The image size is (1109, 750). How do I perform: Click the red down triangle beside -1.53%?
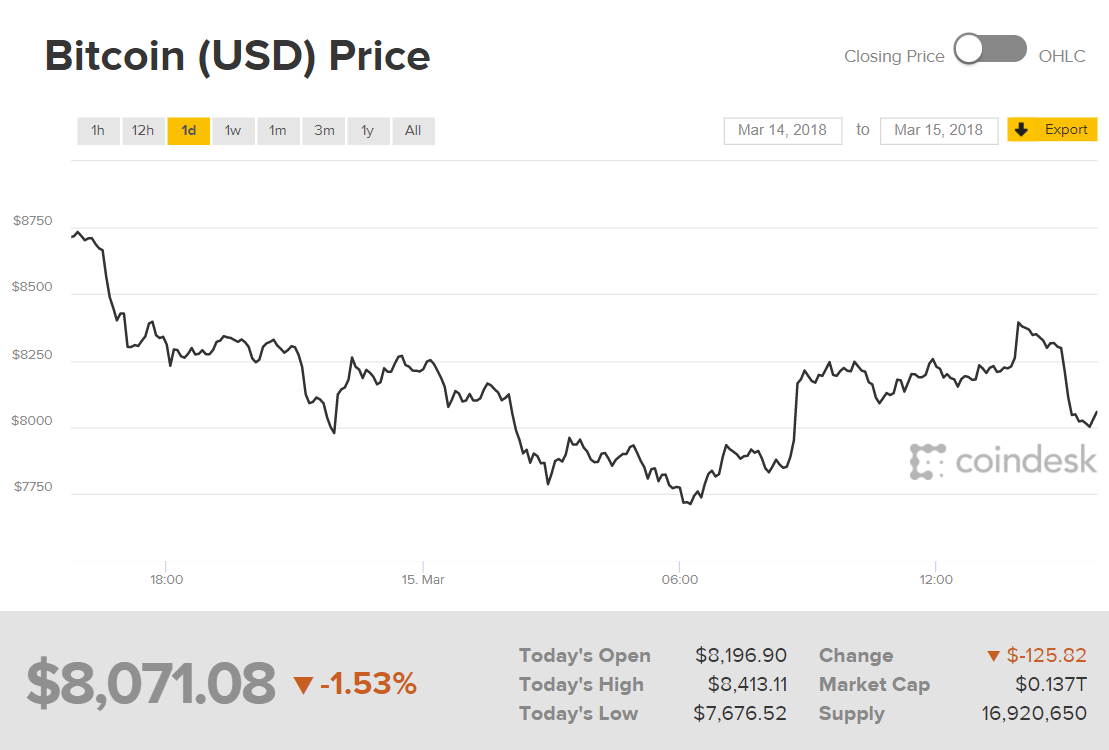[303, 685]
